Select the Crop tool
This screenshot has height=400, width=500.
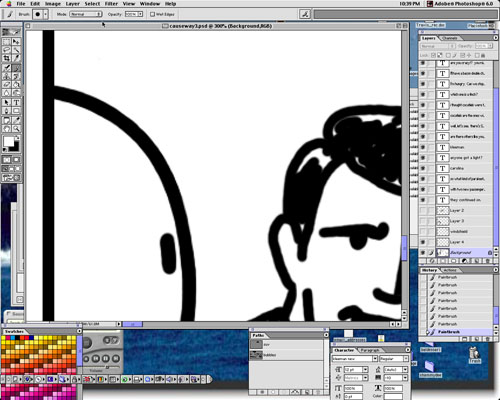click(x=7, y=58)
